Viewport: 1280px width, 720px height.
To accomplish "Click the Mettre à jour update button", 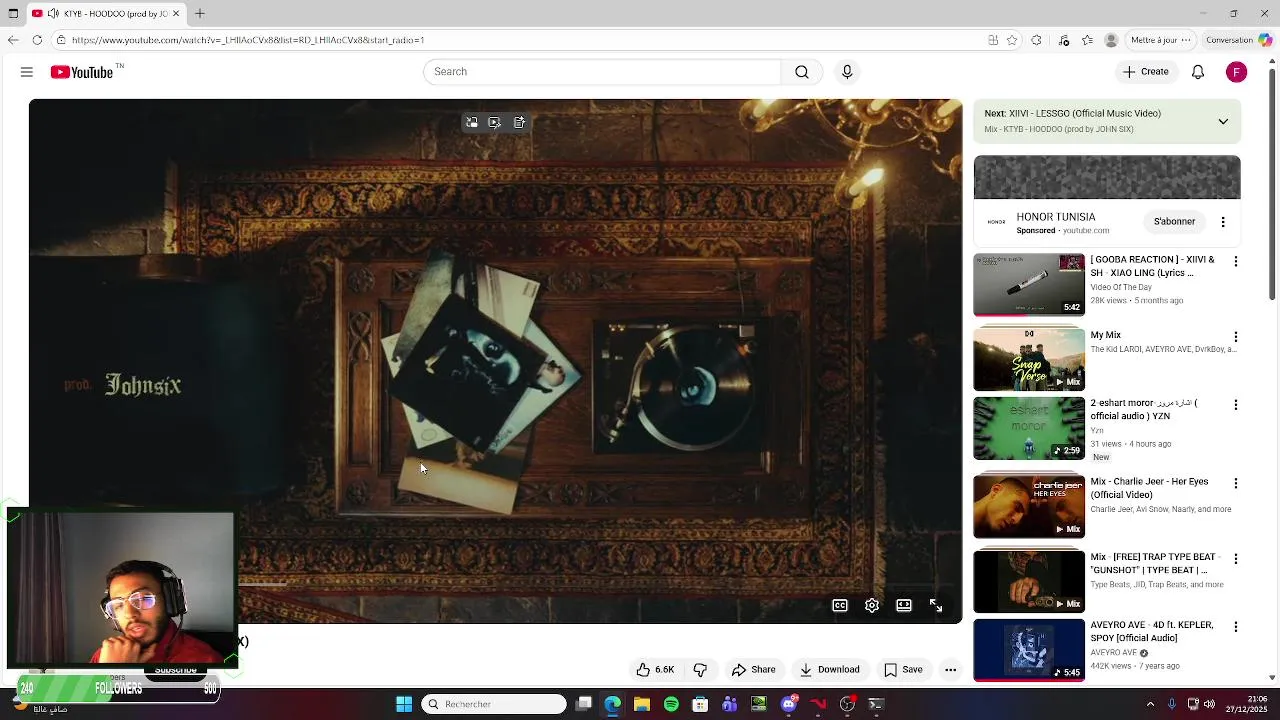I will point(1160,40).
